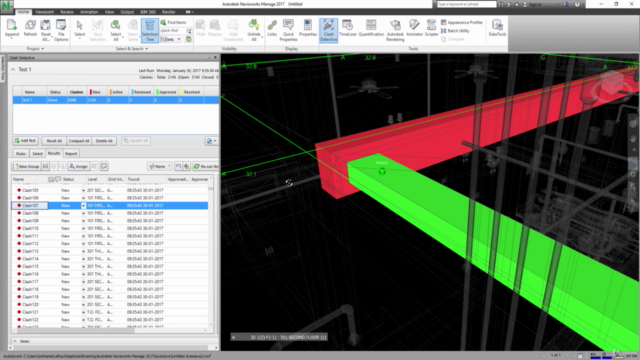This screenshot has width=640, height=360.
Task: Click the Reset All button in Clash Detective
Action: [x=54, y=141]
